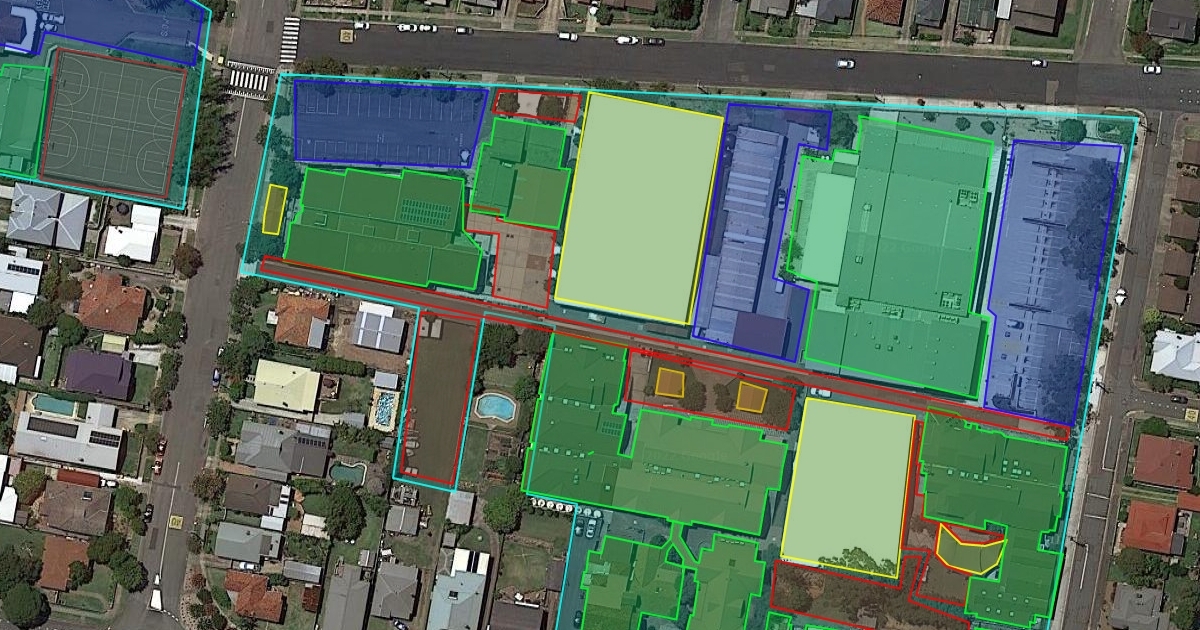The width and height of the screenshot is (1200, 630).
Task: Click the round swimming pool next to the brown field
Action: pyautogui.click(x=494, y=406)
